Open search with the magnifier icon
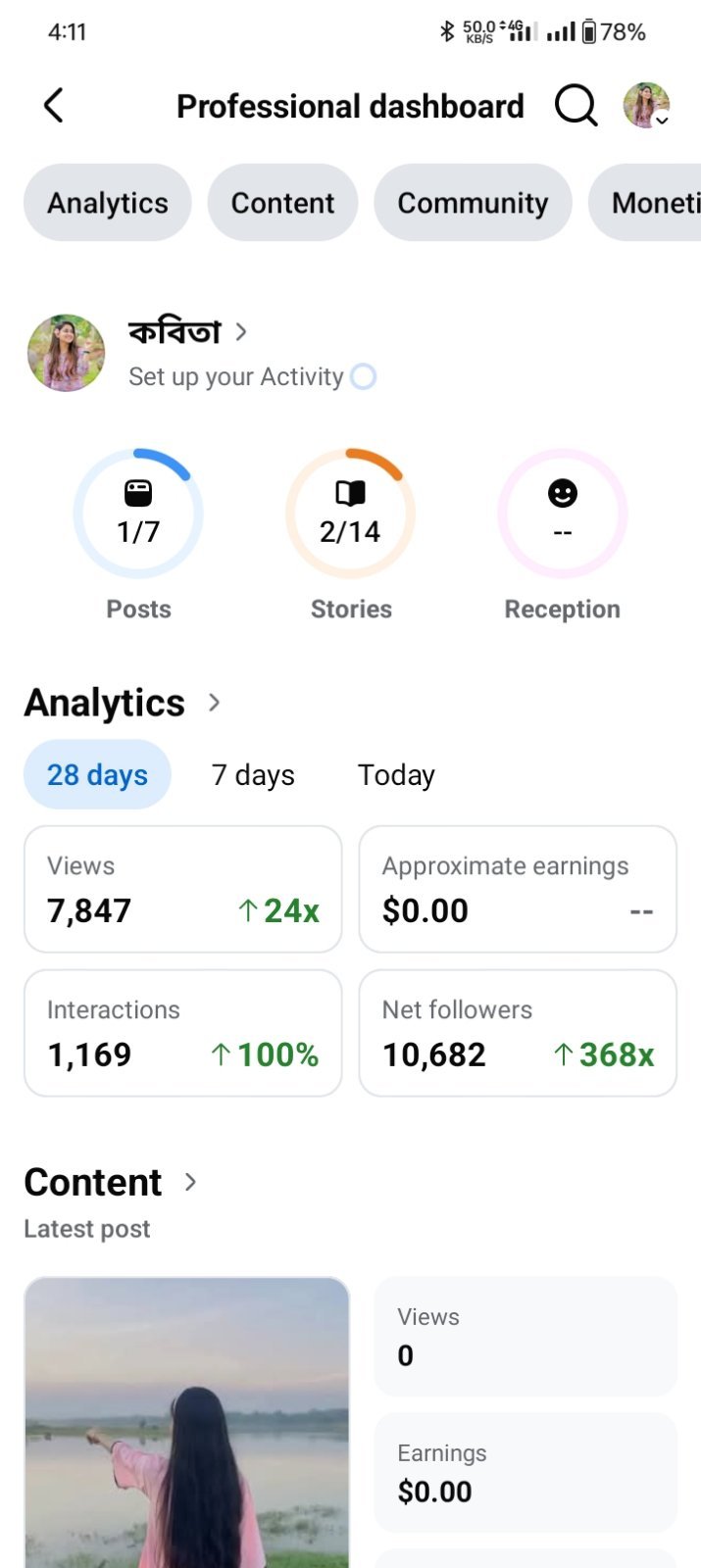The height and width of the screenshot is (1568, 701). pyautogui.click(x=576, y=105)
